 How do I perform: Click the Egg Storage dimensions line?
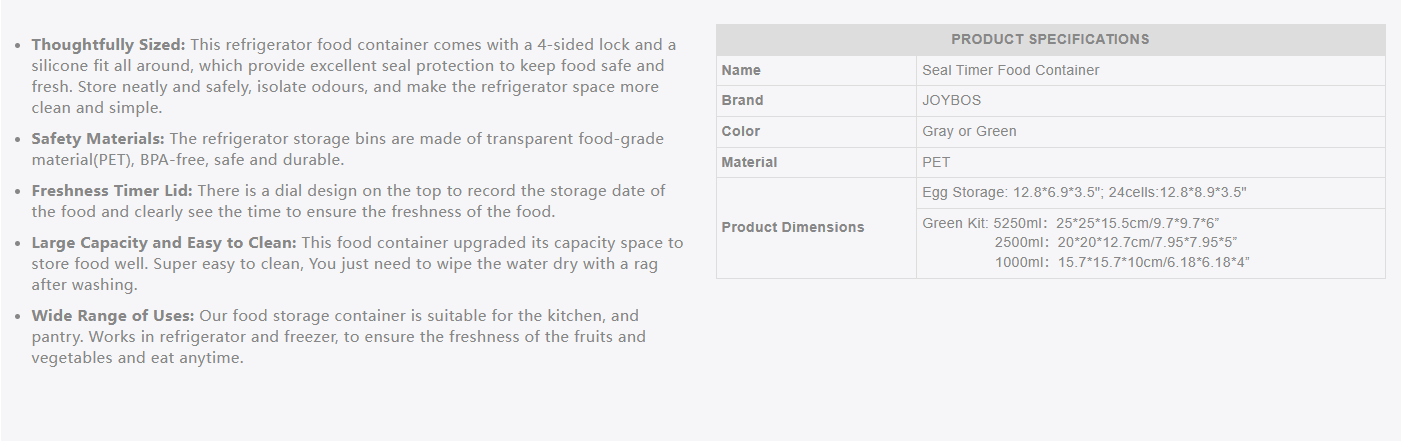pos(1084,192)
